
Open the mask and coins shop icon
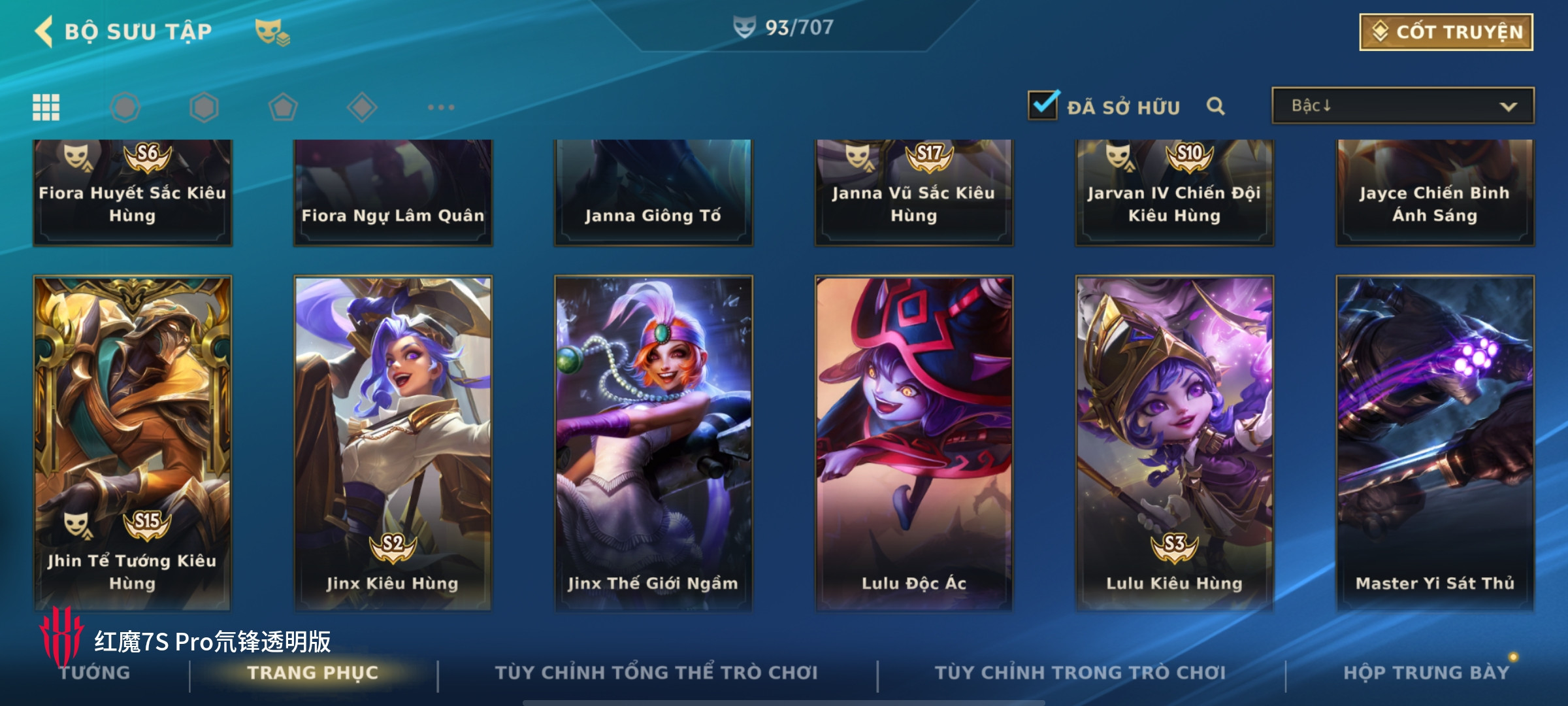coord(272,31)
